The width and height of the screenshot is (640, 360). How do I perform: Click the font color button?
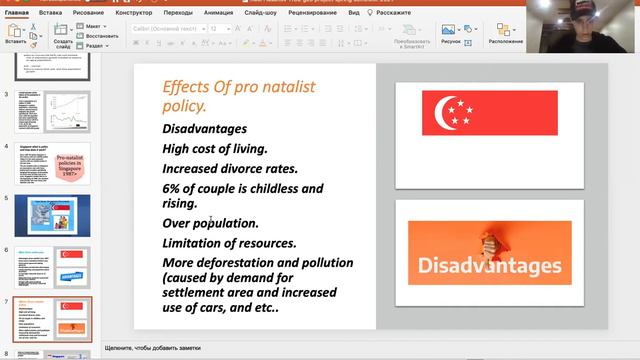[x=263, y=43]
